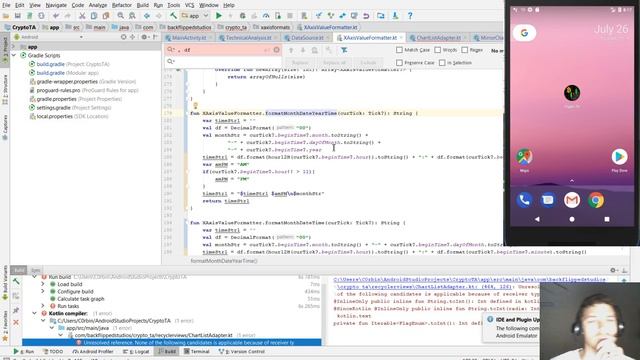The image size is (640, 360).
Task: Click the Revert rollback toolbar icon
Action: coord(366,16)
